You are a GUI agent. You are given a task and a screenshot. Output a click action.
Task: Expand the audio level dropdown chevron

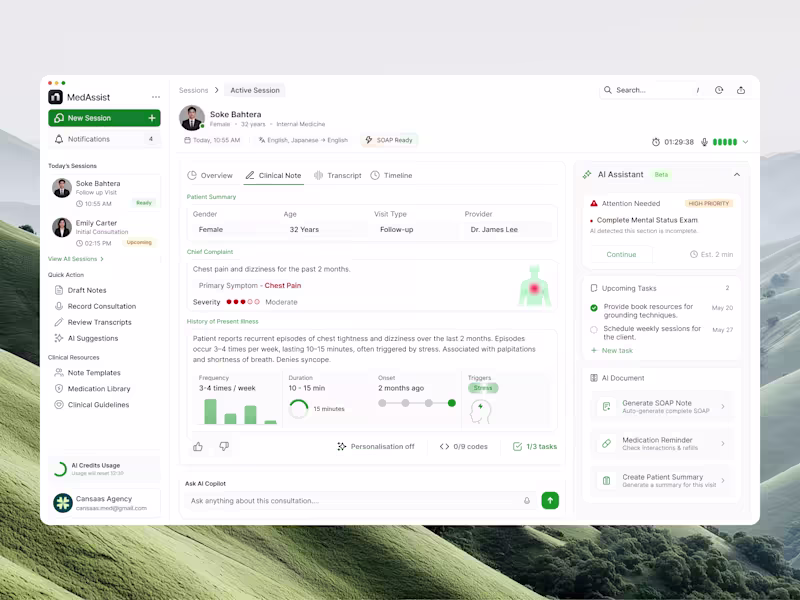pos(745,142)
